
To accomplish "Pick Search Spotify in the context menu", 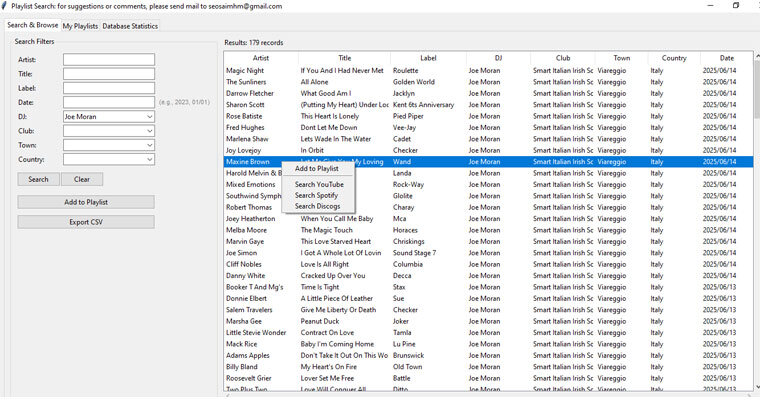I will (x=316, y=195).
